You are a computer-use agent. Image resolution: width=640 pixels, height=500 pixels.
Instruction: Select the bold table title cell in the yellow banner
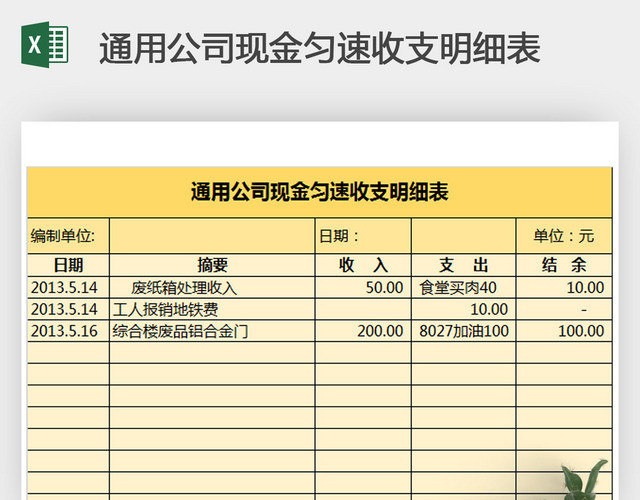320,192
